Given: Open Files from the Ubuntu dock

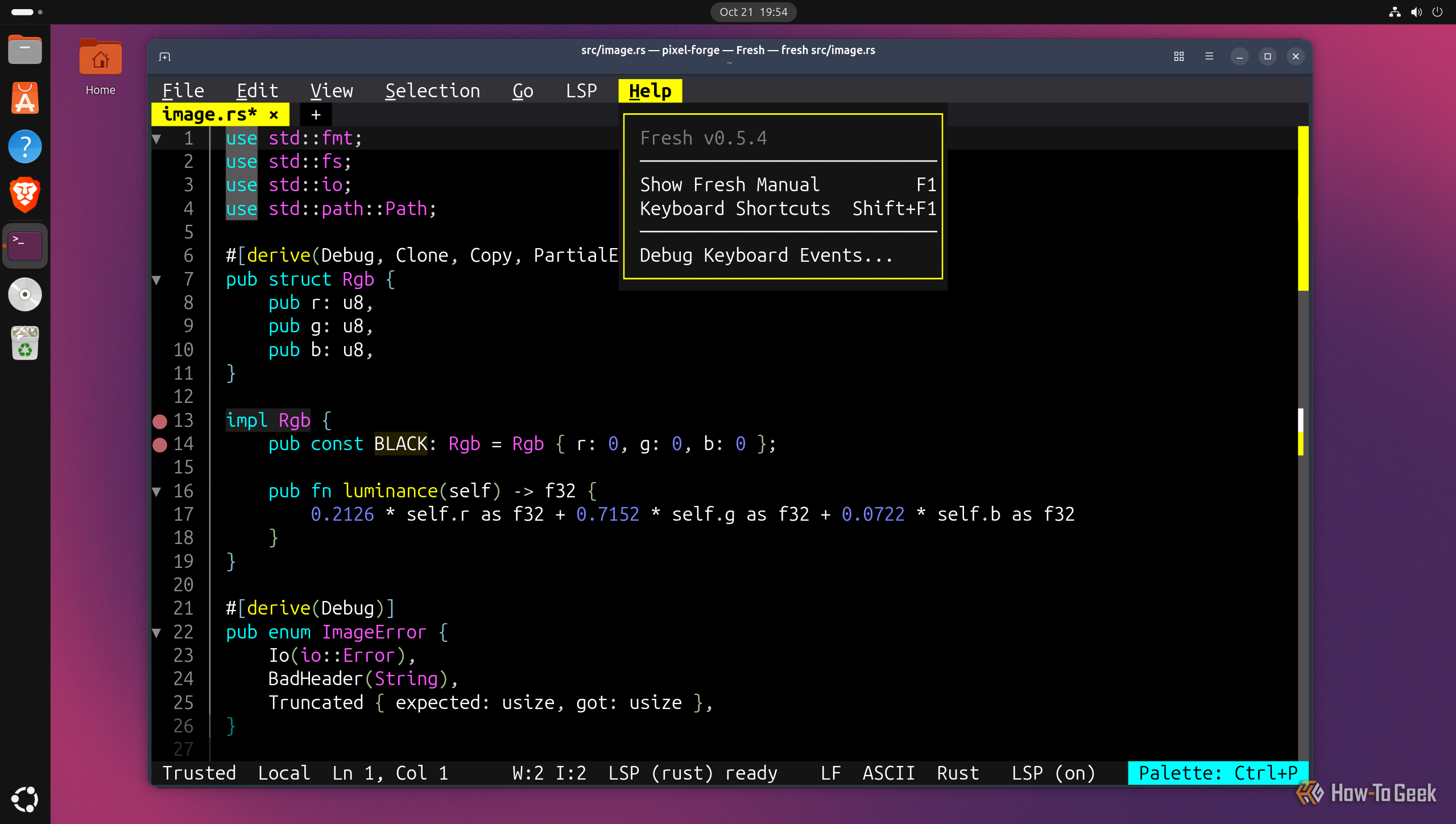Looking at the screenshot, I should [x=25, y=50].
